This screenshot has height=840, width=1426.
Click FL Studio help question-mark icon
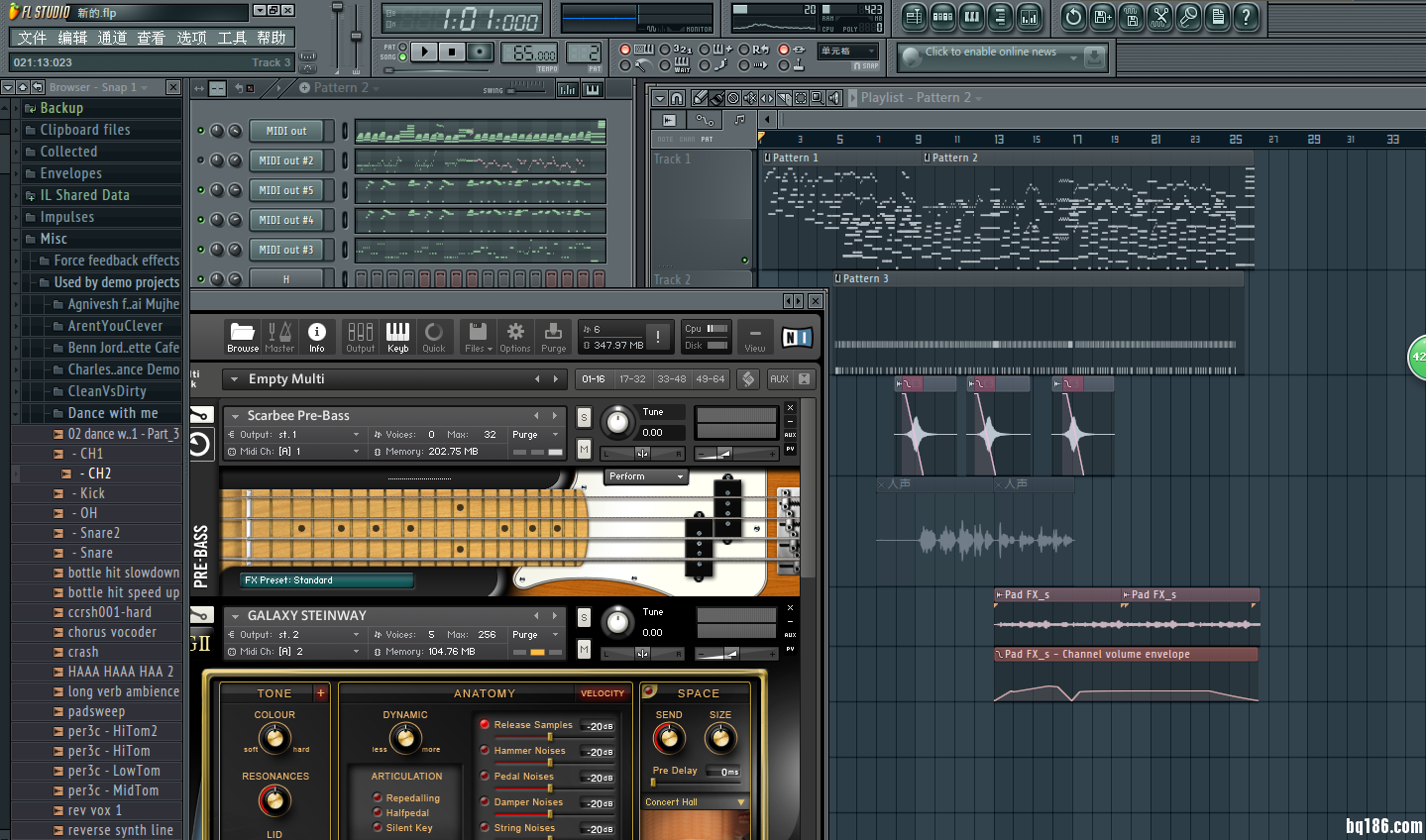coord(1247,16)
